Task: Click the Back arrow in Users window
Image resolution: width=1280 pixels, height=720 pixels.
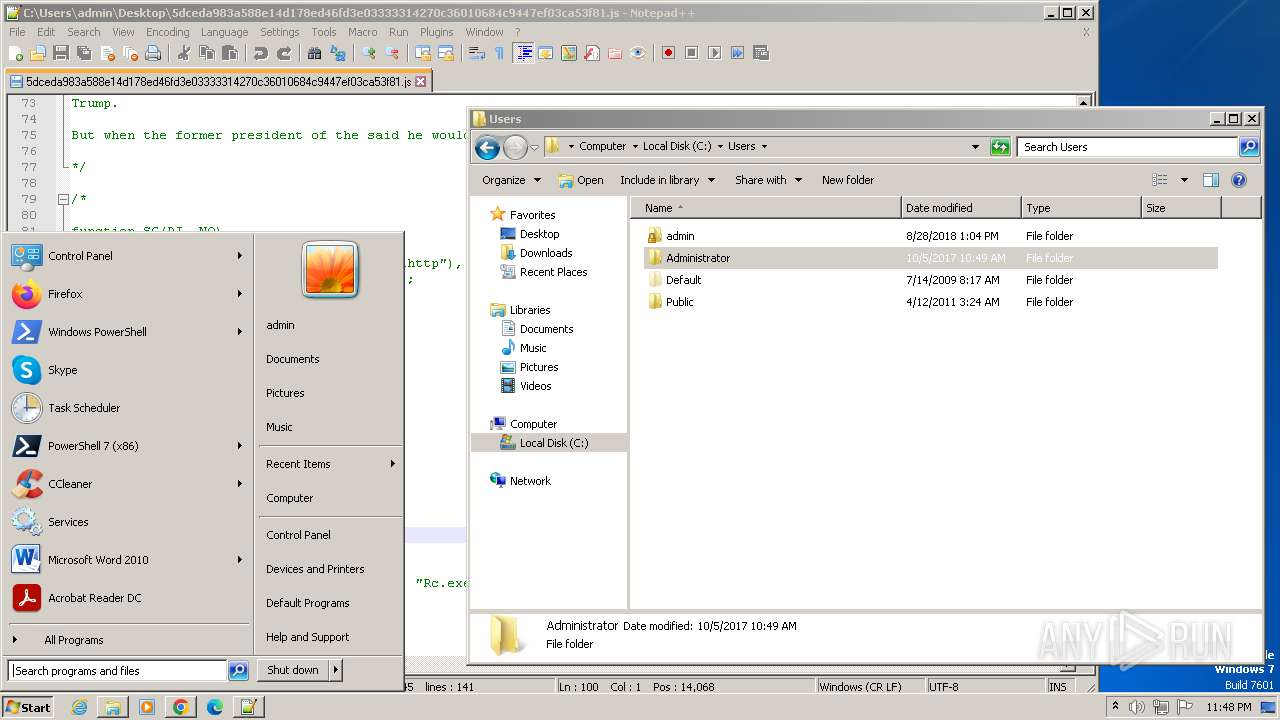Action: (487, 148)
